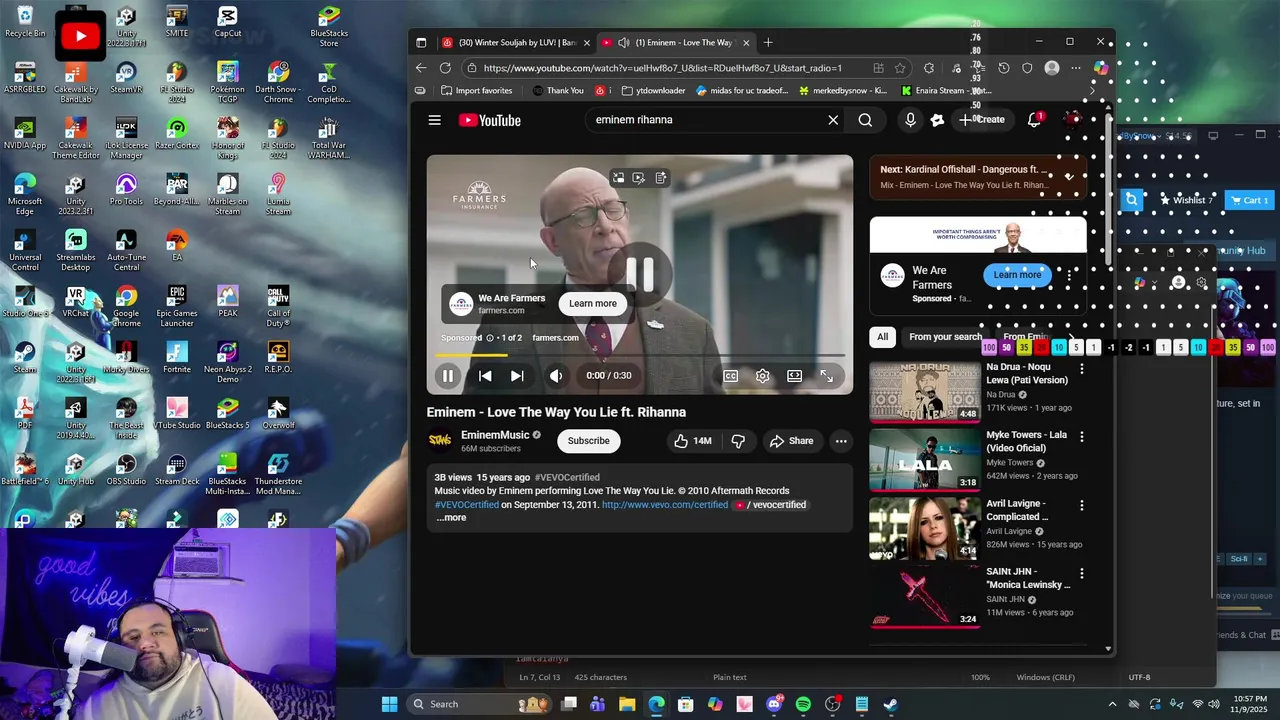The height and width of the screenshot is (720, 1280).
Task: Close the Winter Souljah browser tab
Action: tap(587, 43)
